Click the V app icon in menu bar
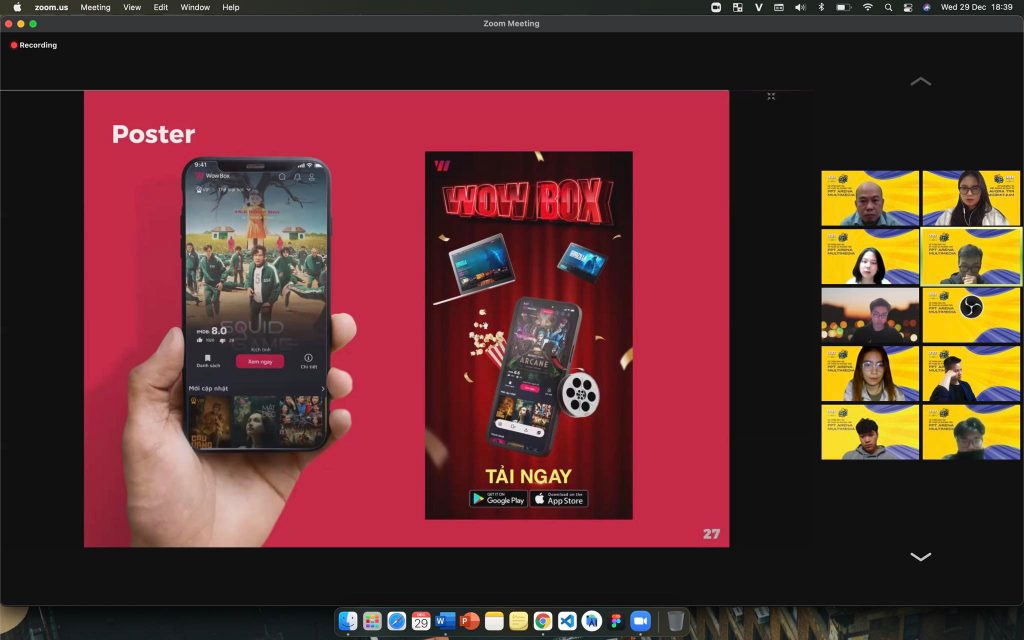This screenshot has height=640, width=1024. [x=758, y=7]
